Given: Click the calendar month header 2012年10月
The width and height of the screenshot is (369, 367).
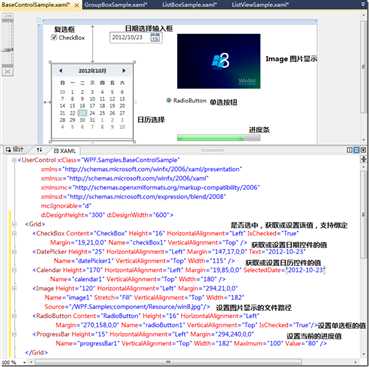Looking at the screenshot, I should coord(92,71).
